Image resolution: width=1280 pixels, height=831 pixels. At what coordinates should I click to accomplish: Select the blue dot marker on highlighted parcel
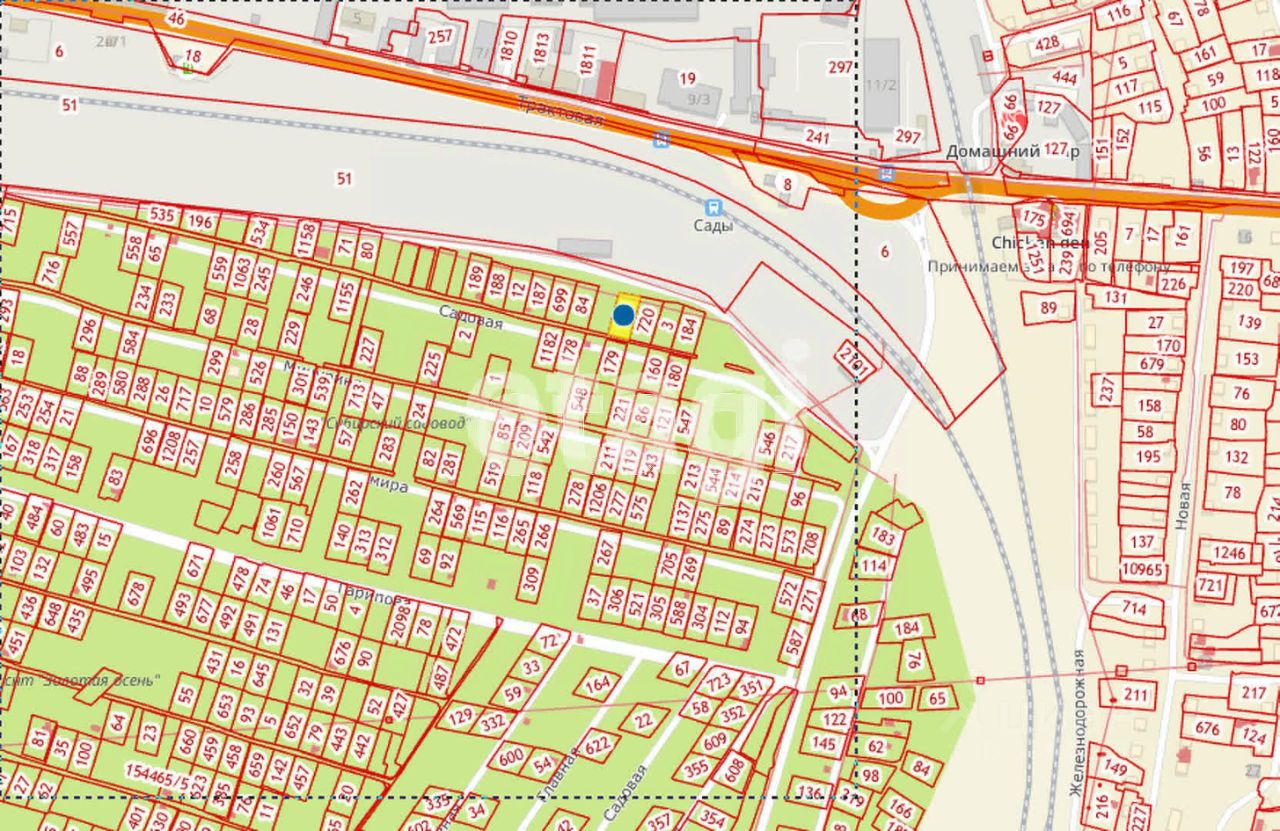(623, 316)
